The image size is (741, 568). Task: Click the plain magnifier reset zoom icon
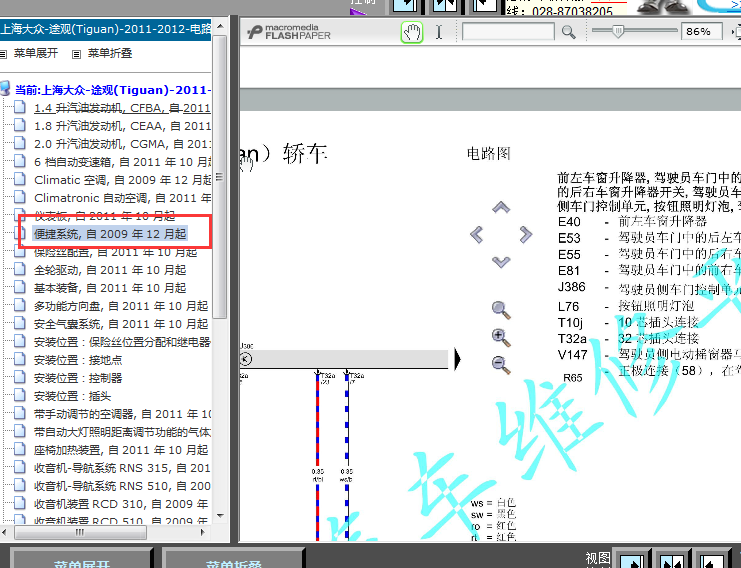pyautogui.click(x=500, y=310)
